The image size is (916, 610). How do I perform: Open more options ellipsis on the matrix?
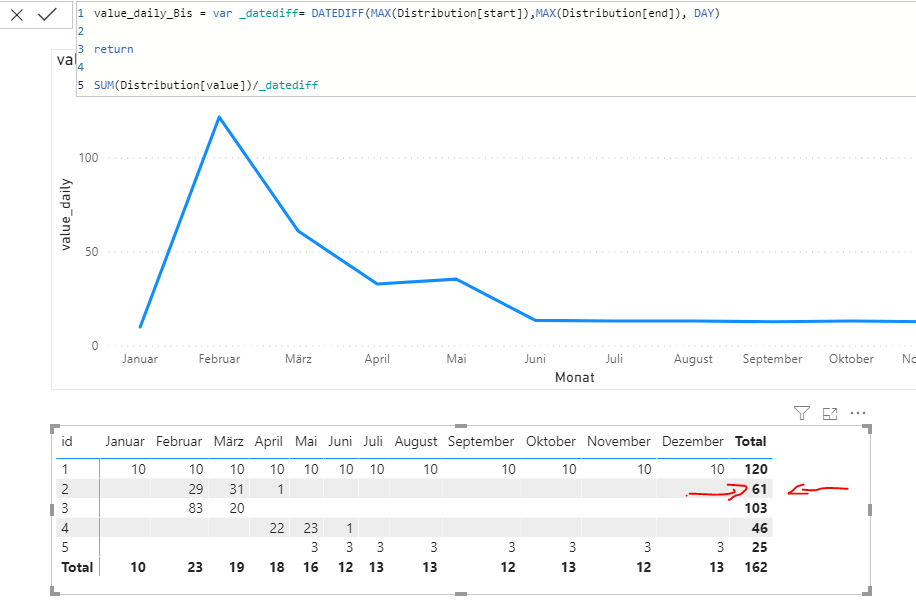(x=858, y=413)
